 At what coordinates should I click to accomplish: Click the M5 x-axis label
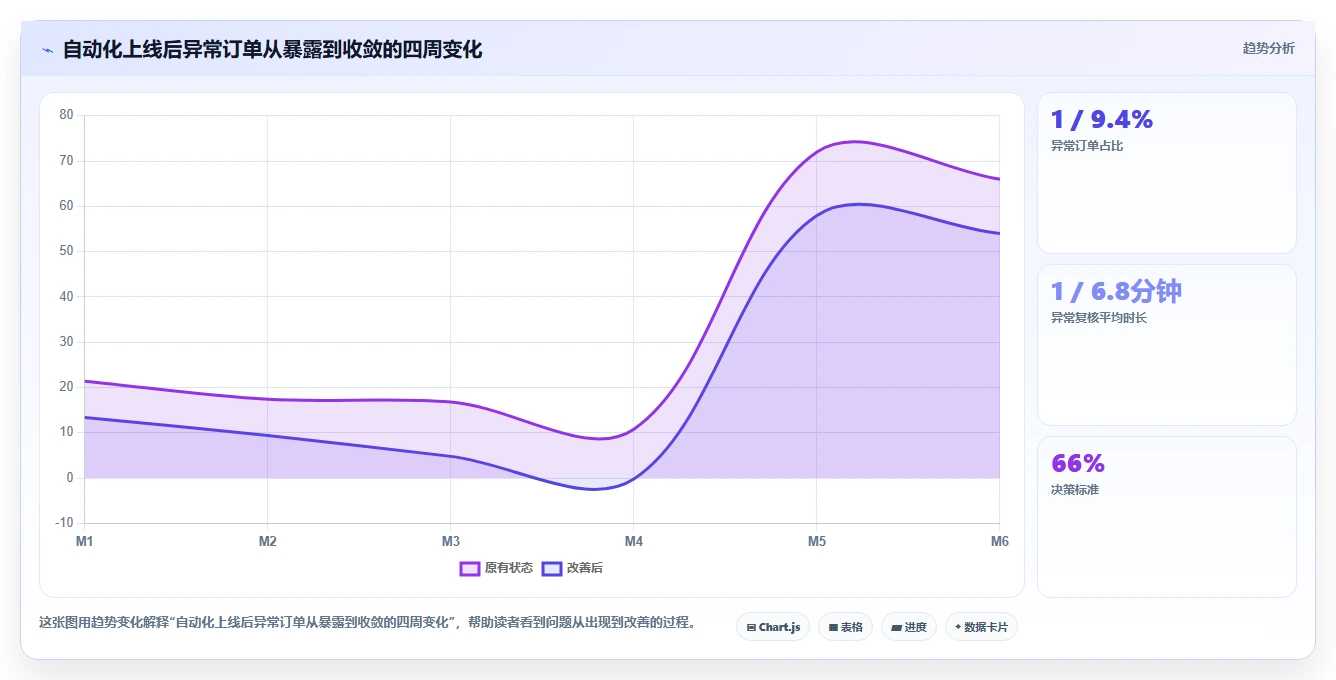click(817, 541)
